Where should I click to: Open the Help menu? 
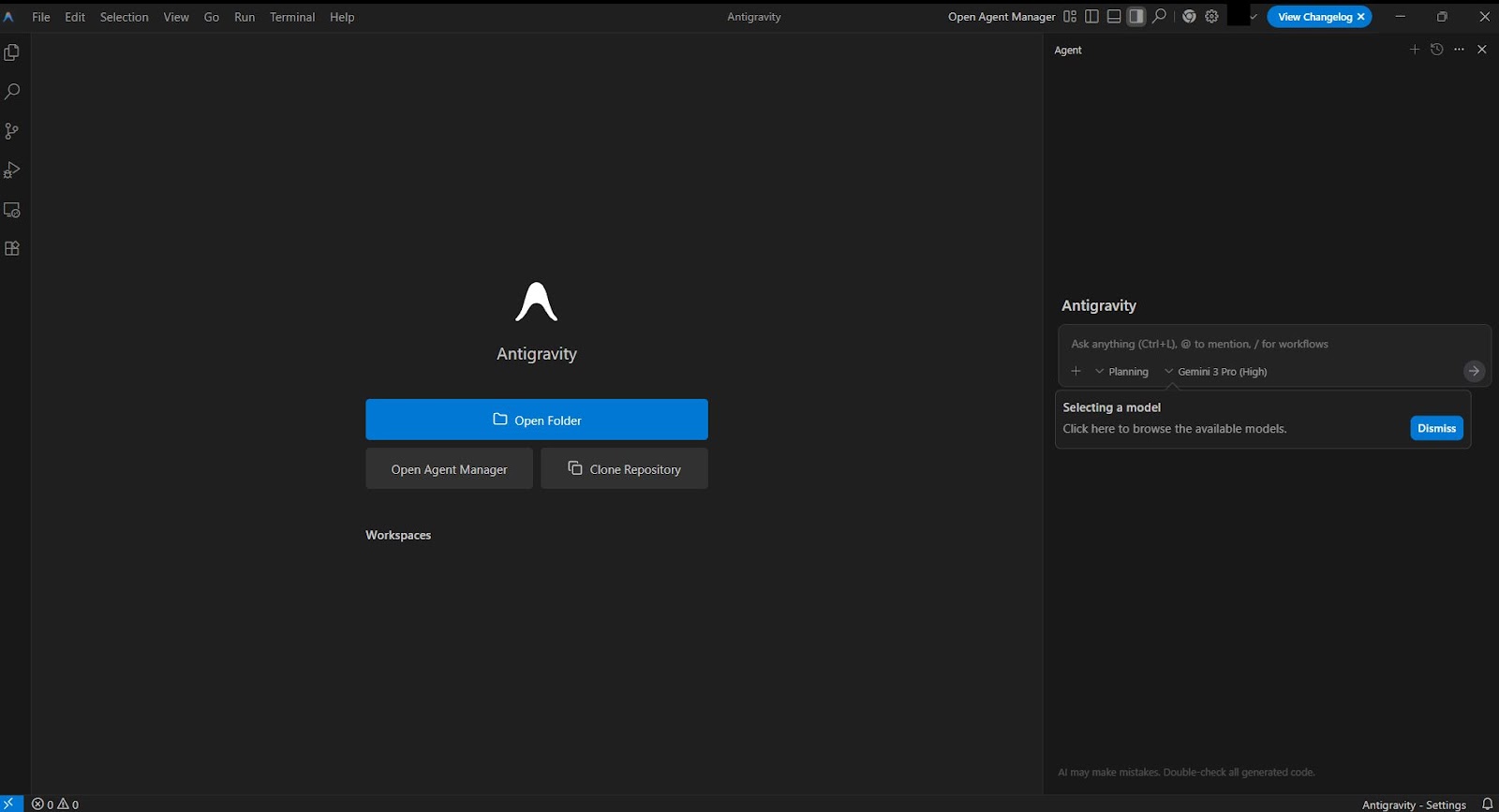(x=342, y=17)
